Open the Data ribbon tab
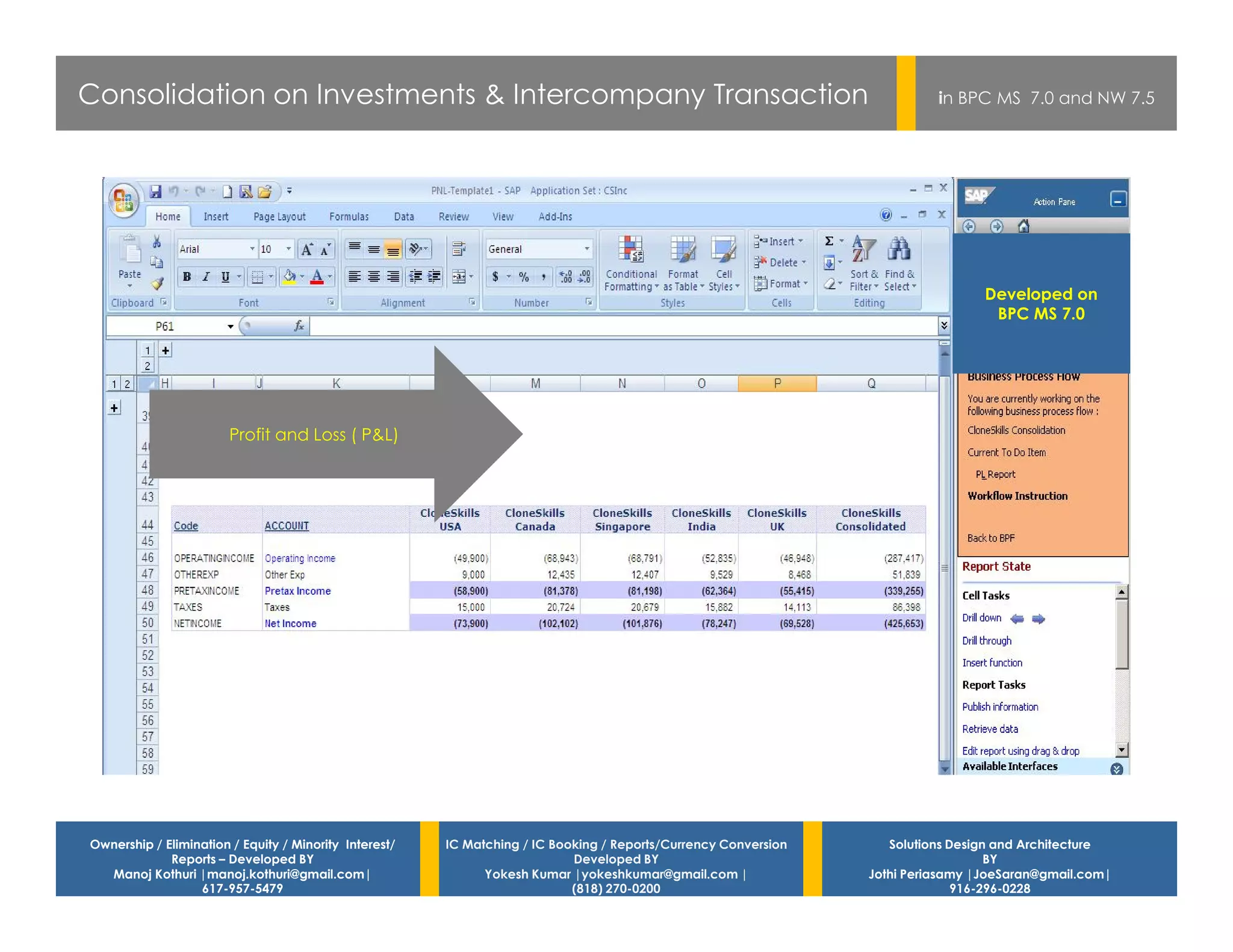The height and width of the screenshot is (952, 1233). 404,217
